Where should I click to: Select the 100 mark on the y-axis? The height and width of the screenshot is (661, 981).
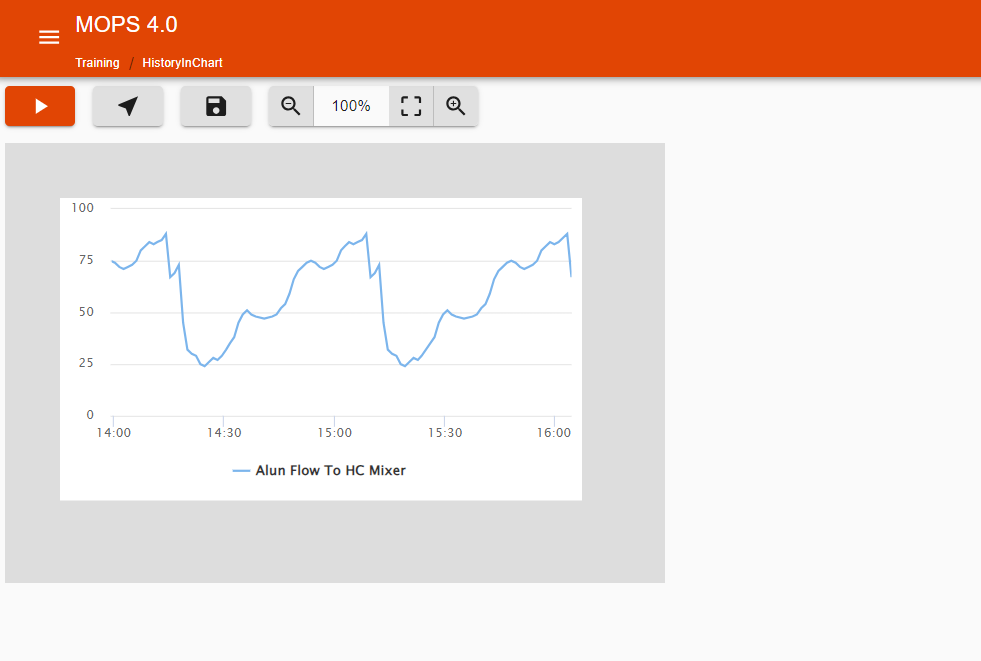[84, 207]
